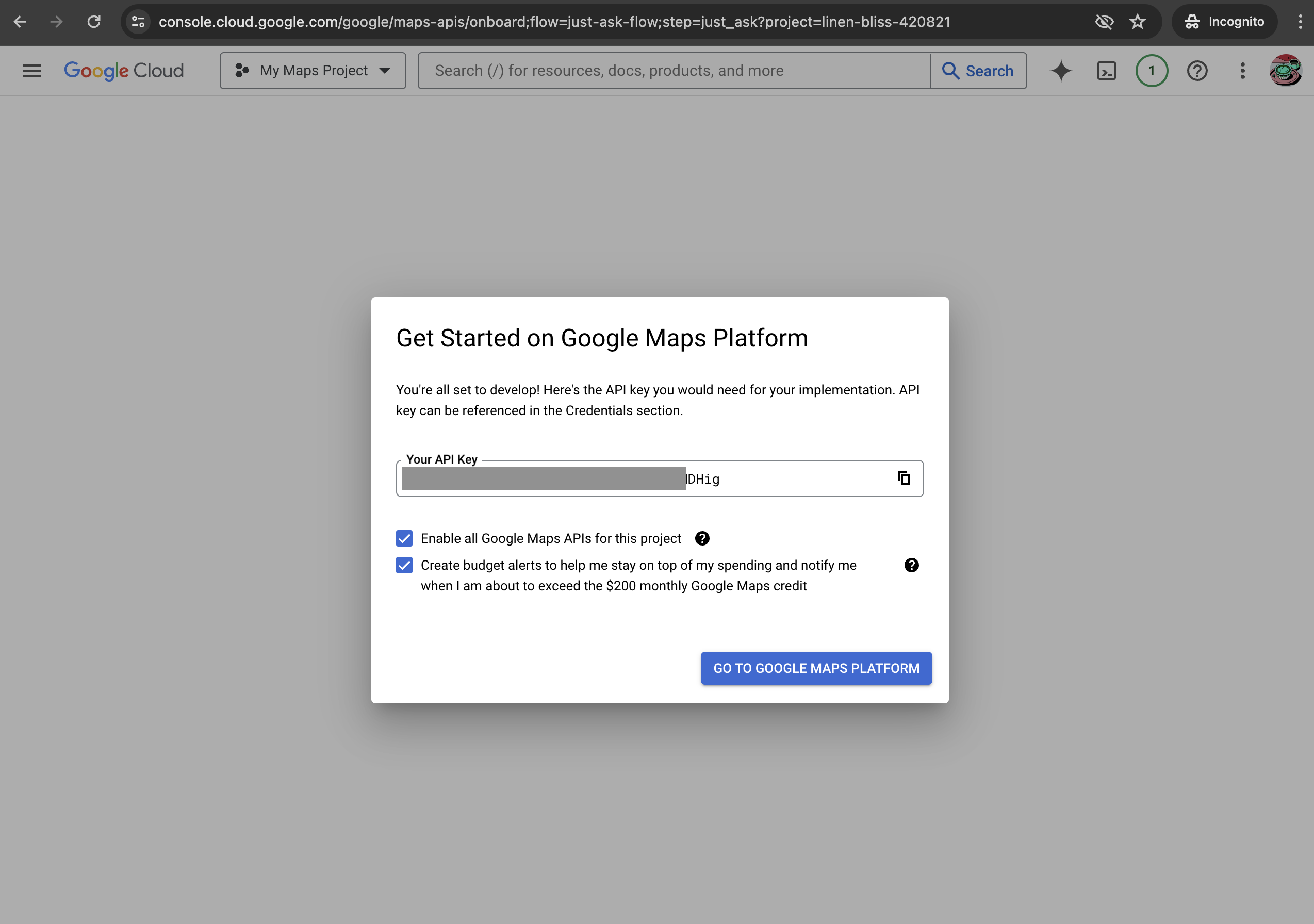This screenshot has width=1314, height=924.
Task: Expand the budget alerts help tooltip
Action: [x=911, y=565]
